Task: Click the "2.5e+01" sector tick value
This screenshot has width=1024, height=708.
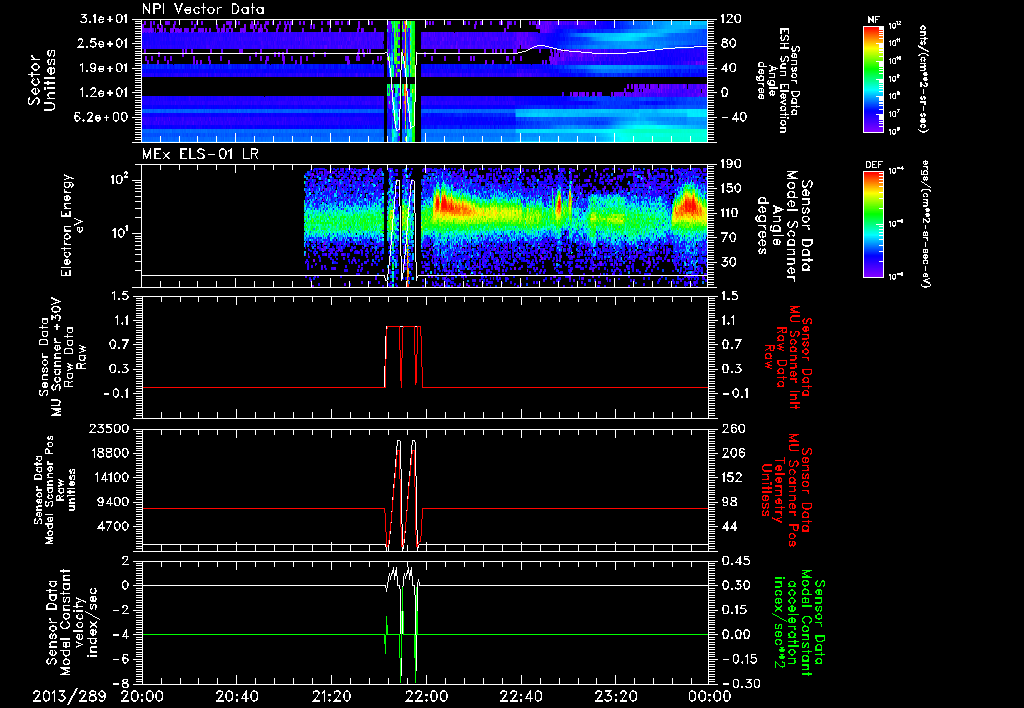Action: point(101,43)
